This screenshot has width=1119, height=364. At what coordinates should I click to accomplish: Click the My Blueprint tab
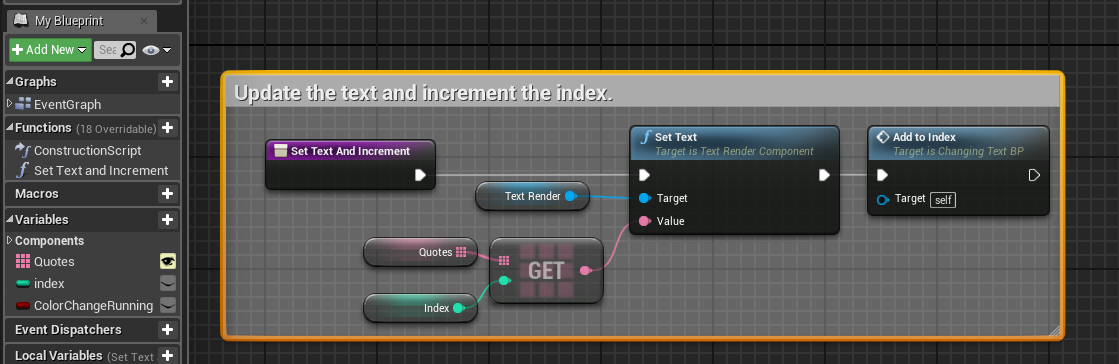[81, 21]
